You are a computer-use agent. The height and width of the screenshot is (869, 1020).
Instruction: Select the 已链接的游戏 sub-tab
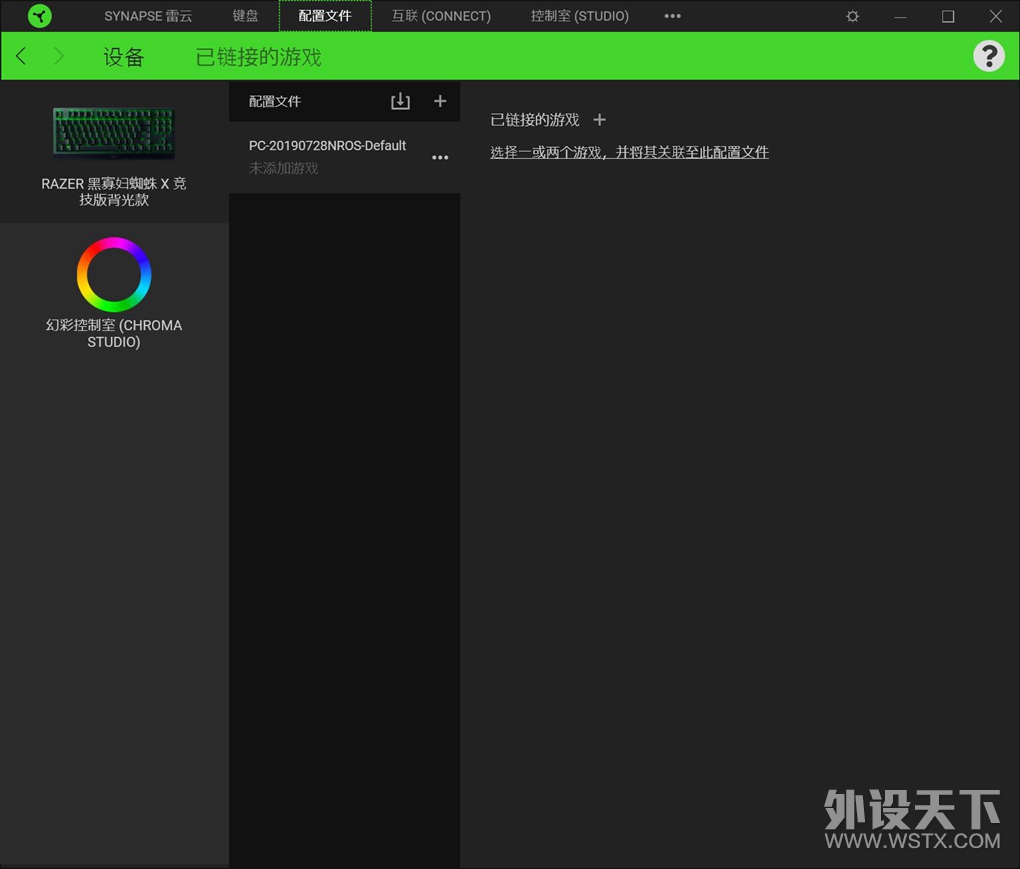tap(258, 57)
